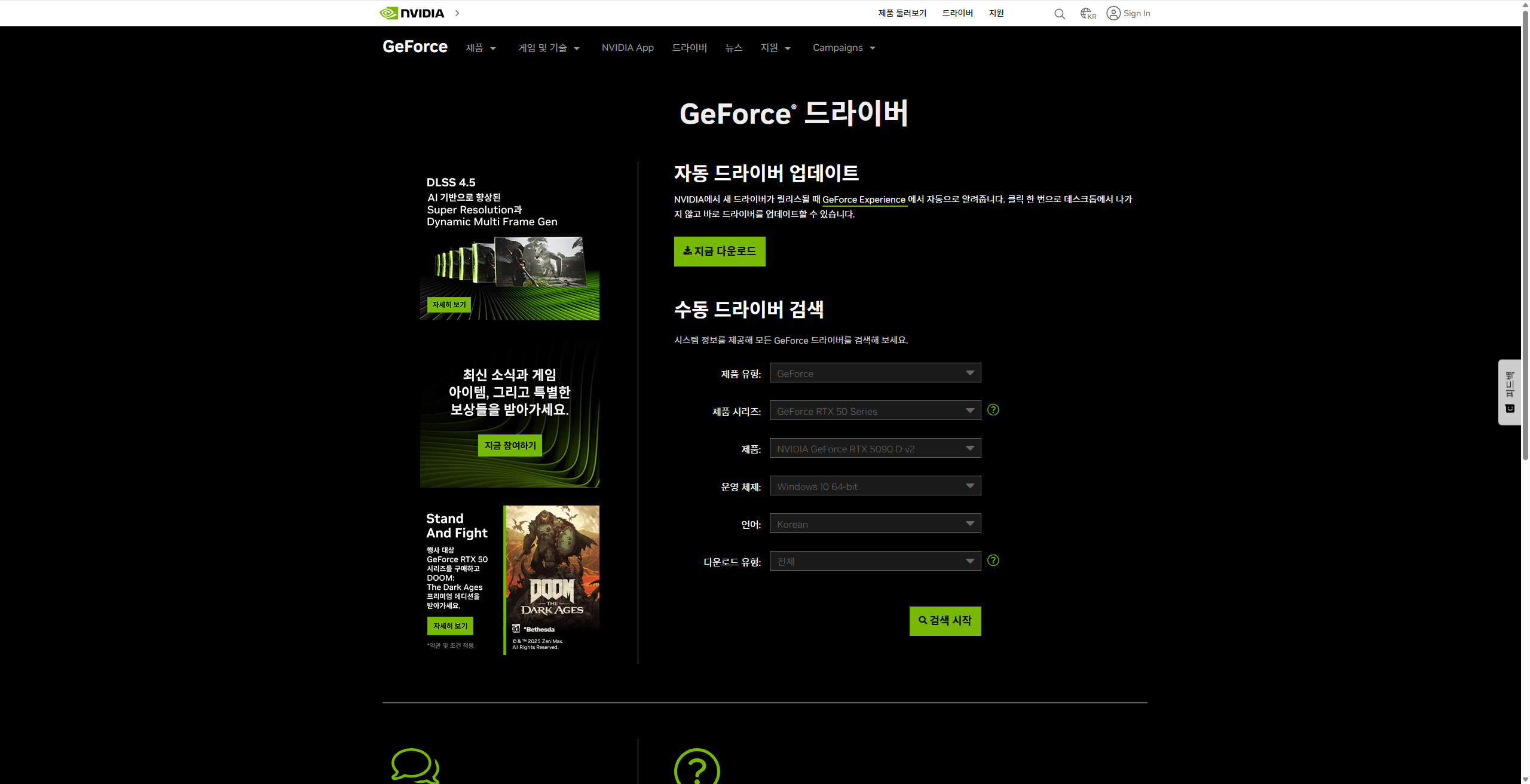Open search with the magnifier icon

pyautogui.click(x=1059, y=14)
